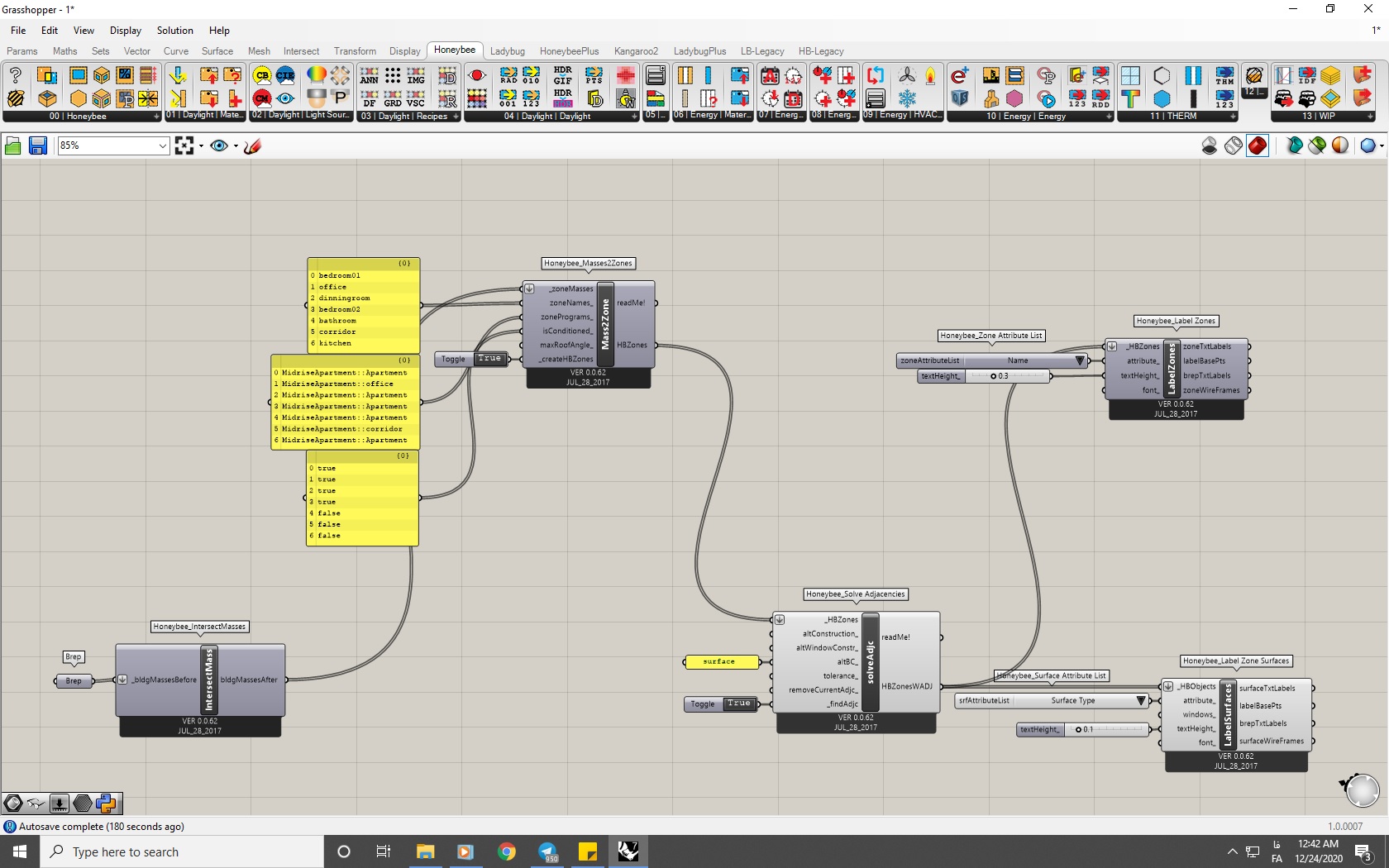Click the red shaded preview sphere icon
Screen dimensions: 1389x868
click(x=1258, y=145)
